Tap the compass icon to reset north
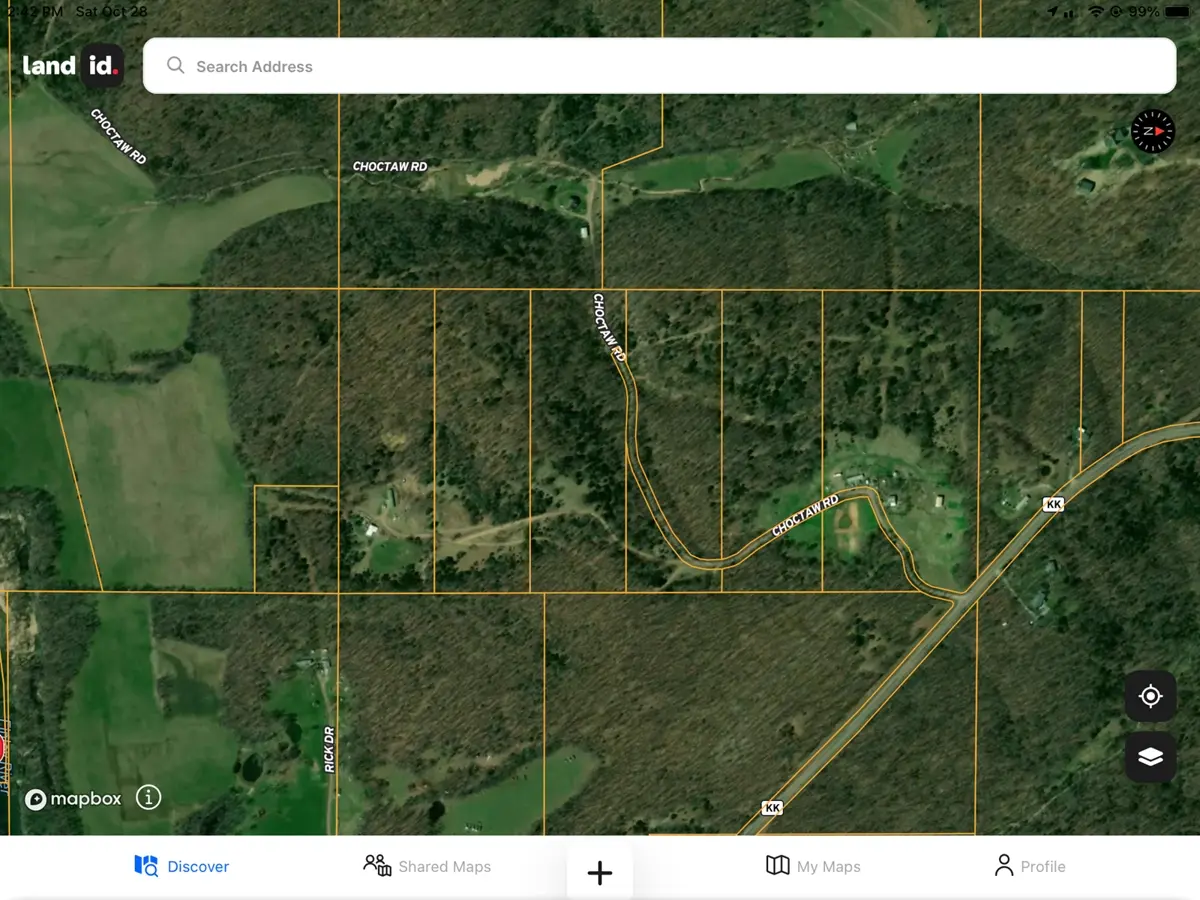 (1152, 131)
